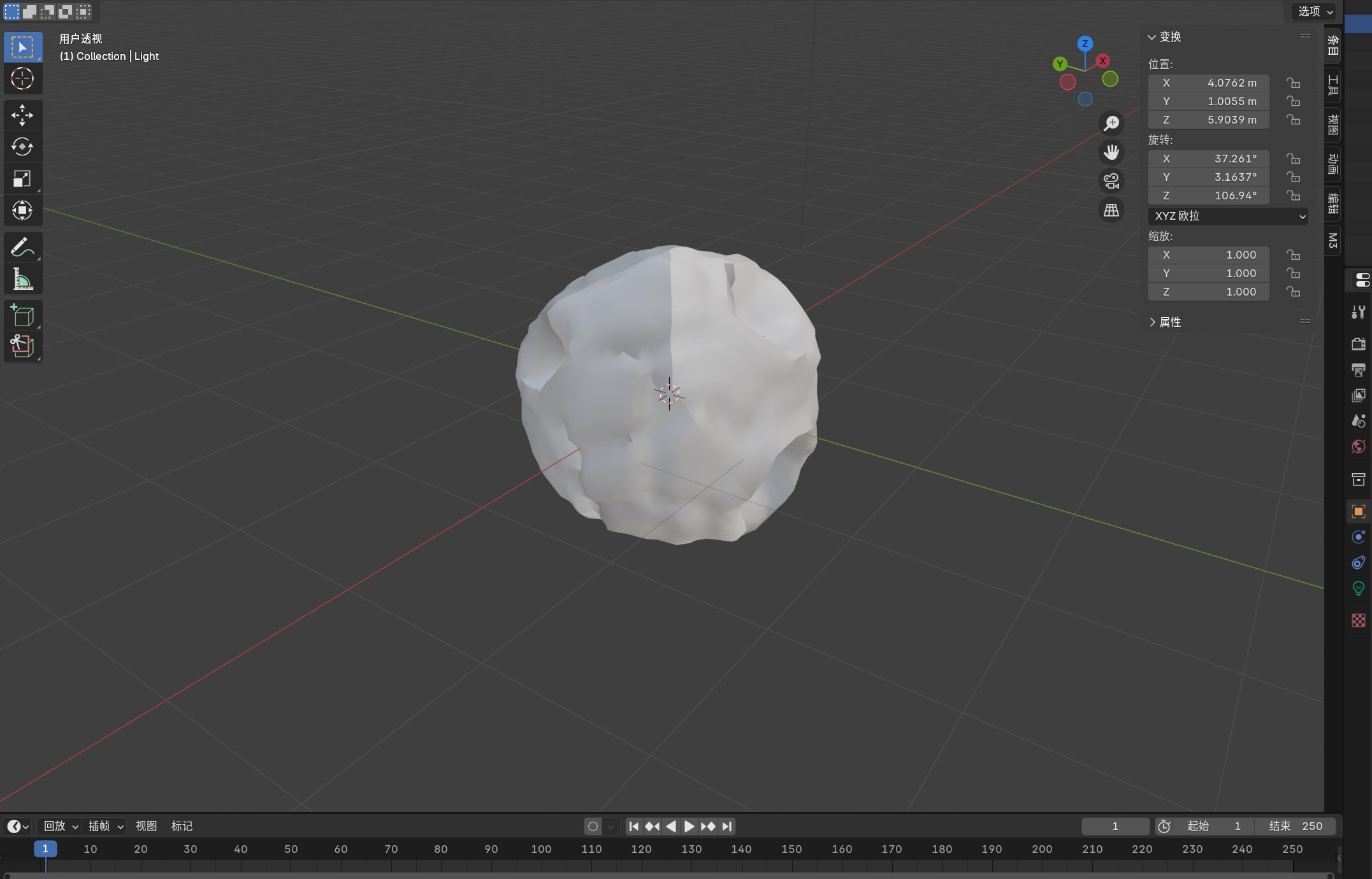Open Object Data light bulb properties icon
Viewport: 1372px width, 879px height.
pyautogui.click(x=1358, y=588)
